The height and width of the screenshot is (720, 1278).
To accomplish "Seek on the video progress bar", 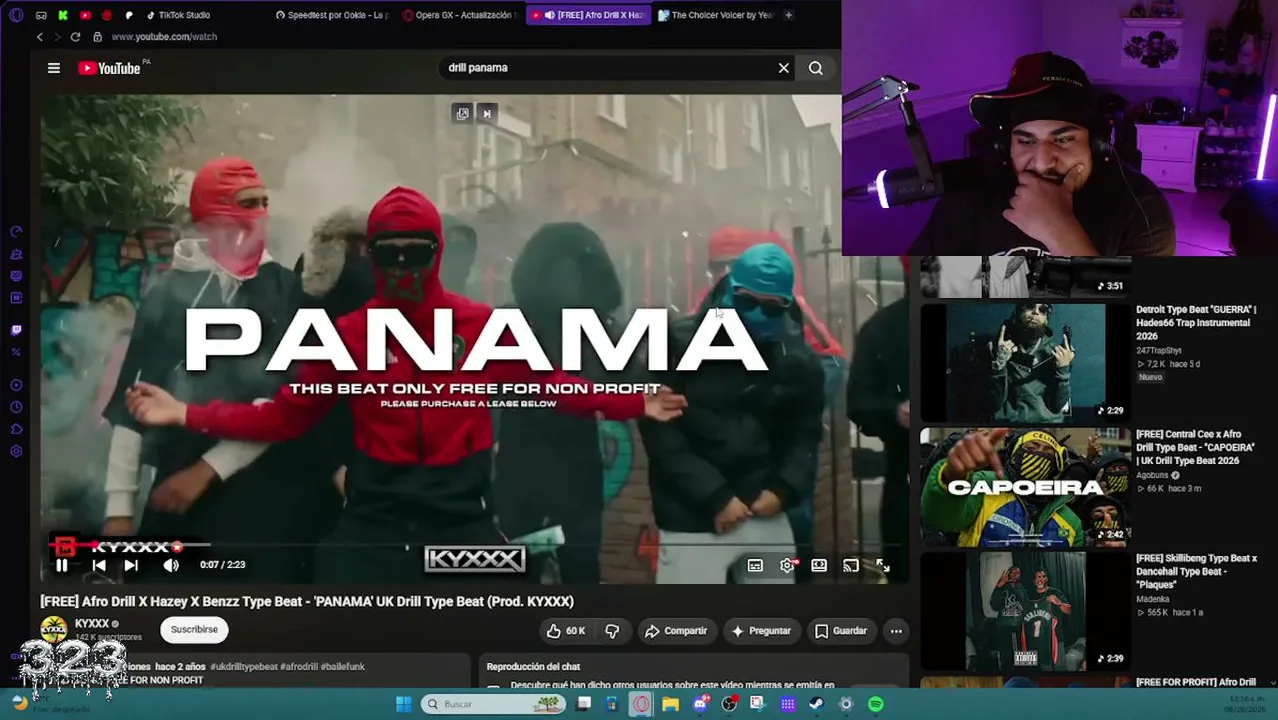I will point(475,545).
